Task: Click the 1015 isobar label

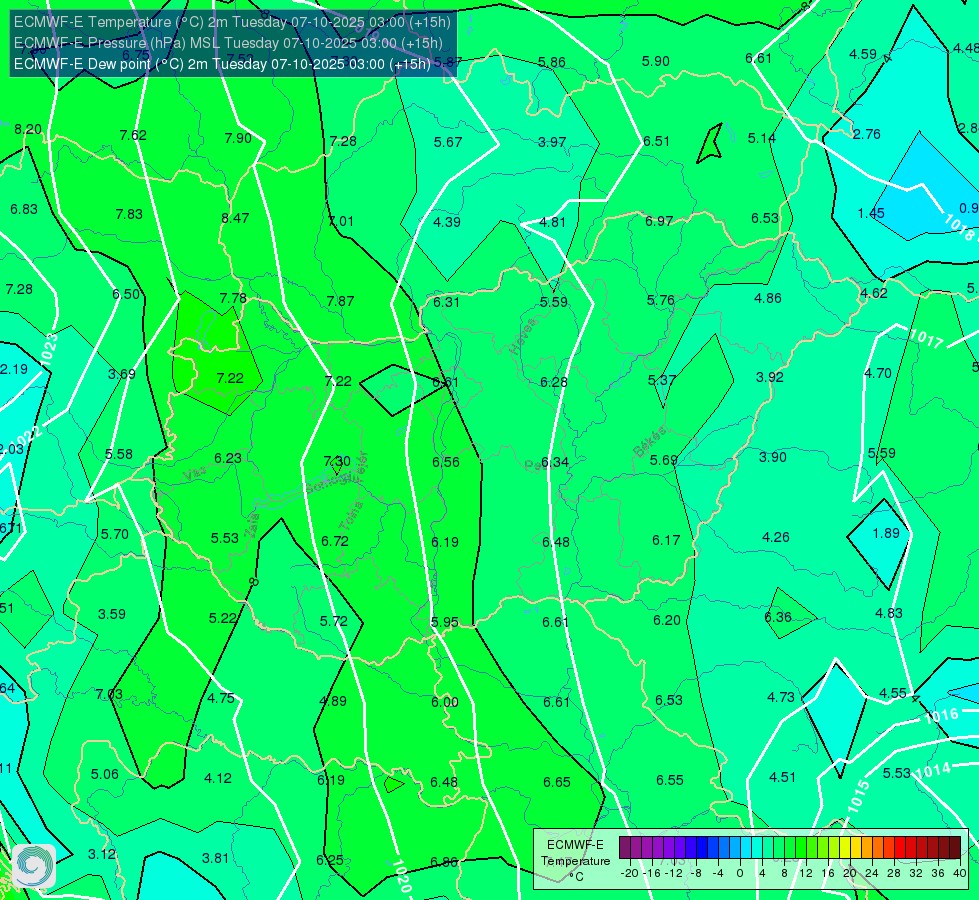Action: (858, 797)
